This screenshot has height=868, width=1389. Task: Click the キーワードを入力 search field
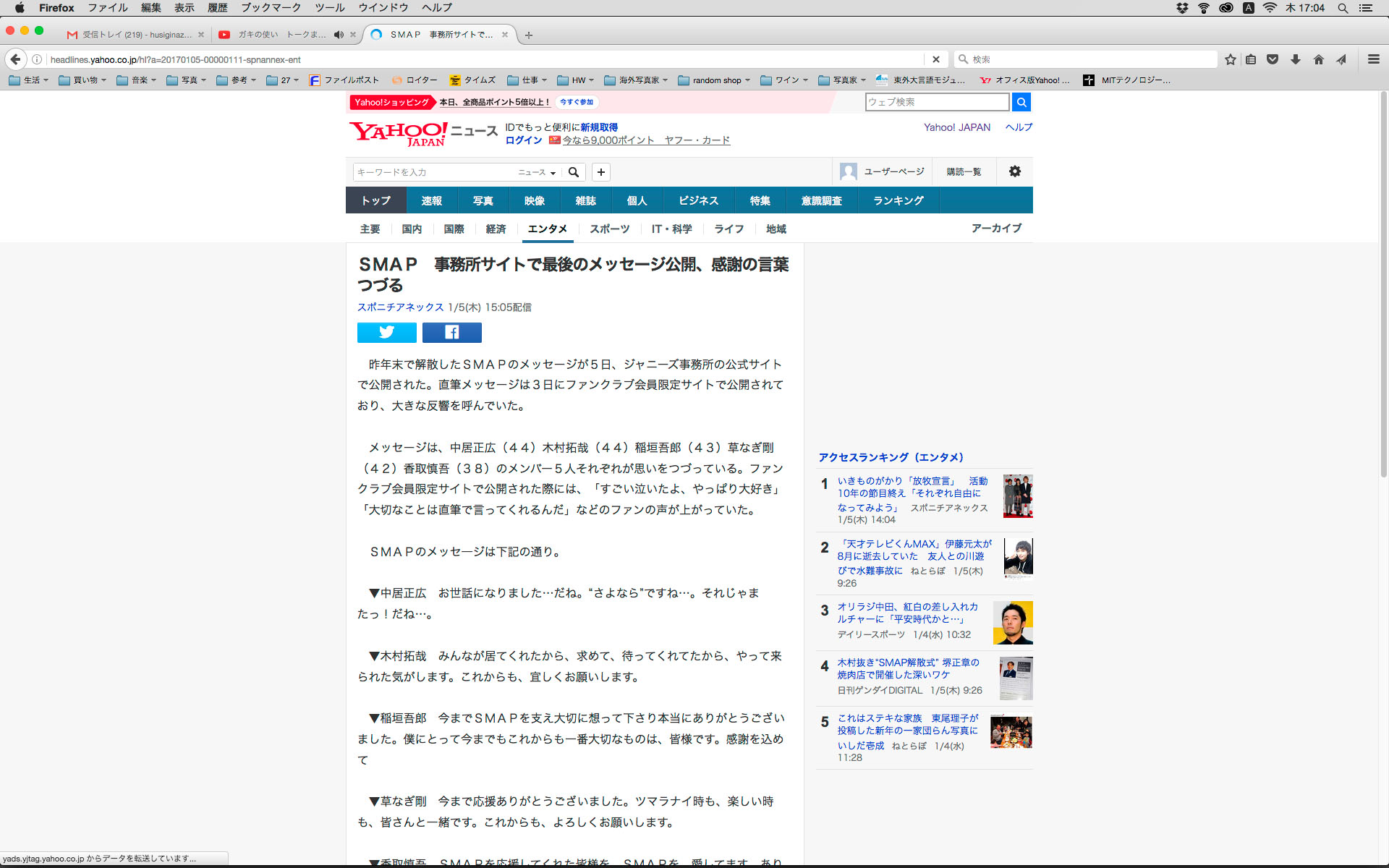coord(434,172)
